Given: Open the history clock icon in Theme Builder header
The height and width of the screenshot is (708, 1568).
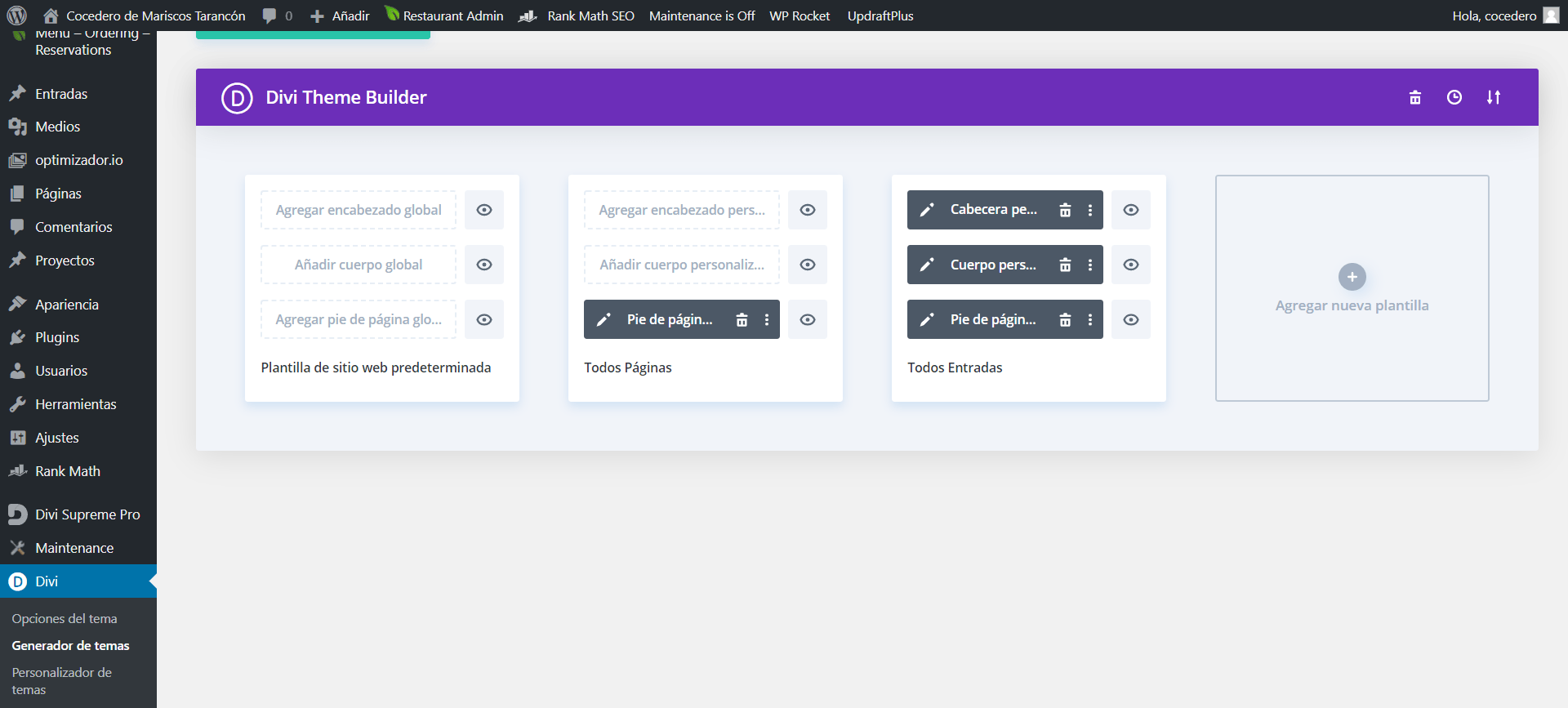Looking at the screenshot, I should click(1454, 97).
